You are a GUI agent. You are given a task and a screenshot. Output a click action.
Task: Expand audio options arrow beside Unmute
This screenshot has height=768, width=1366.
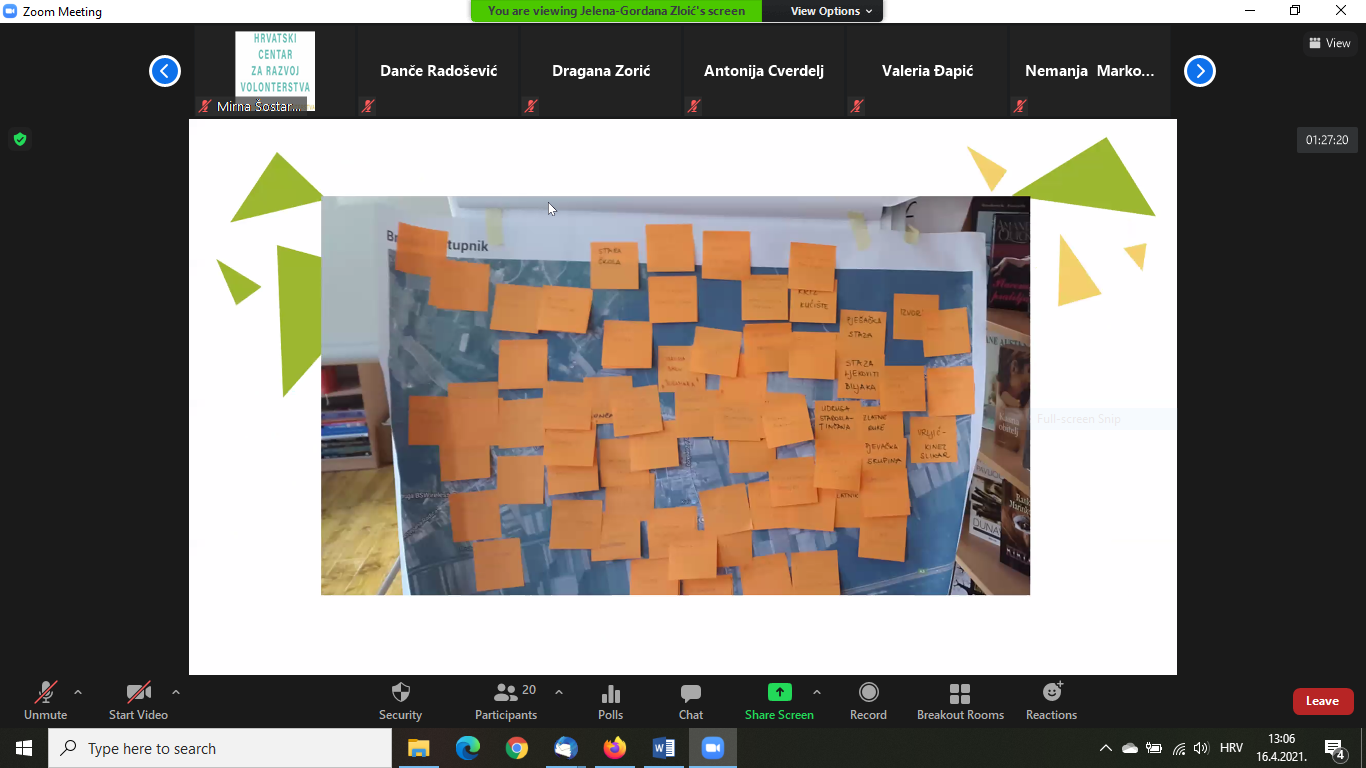coord(78,692)
